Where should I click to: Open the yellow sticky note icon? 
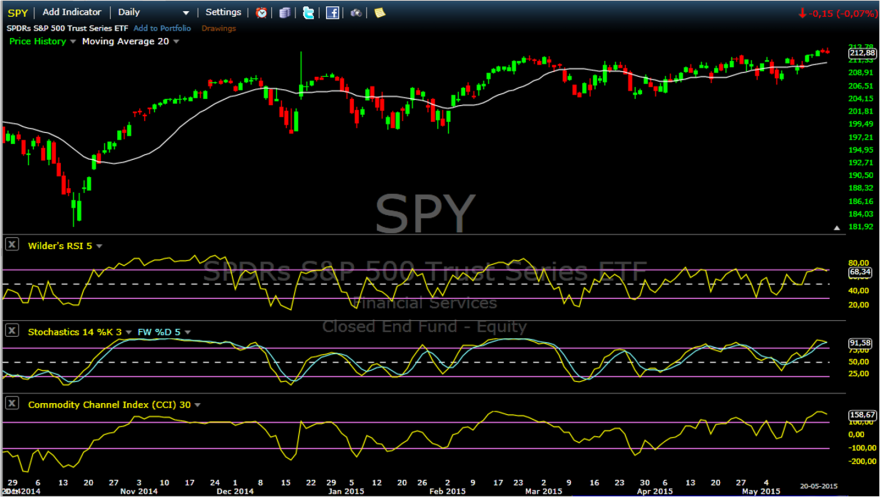coord(380,12)
